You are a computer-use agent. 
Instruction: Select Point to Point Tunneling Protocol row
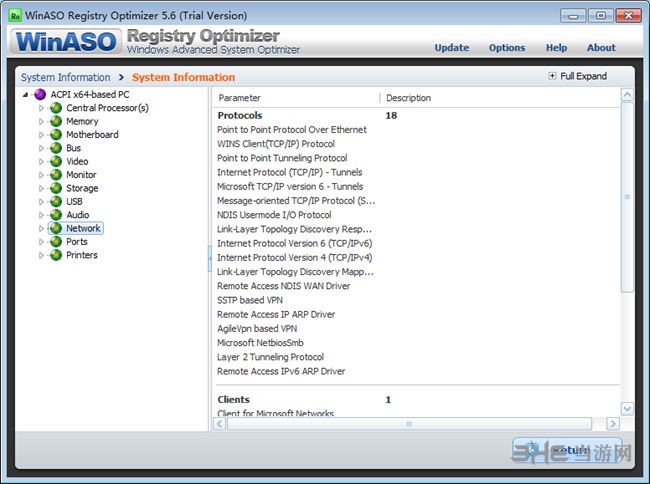417,158
